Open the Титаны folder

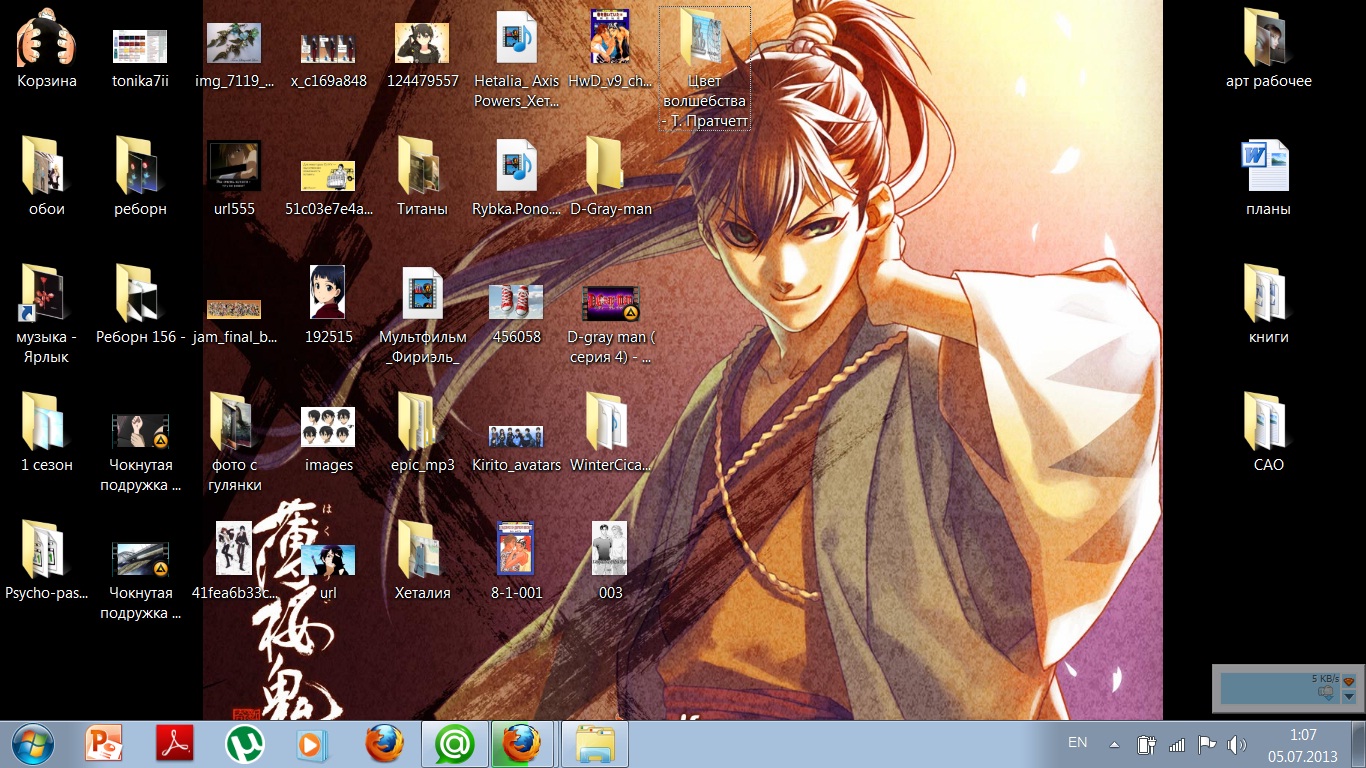click(422, 178)
